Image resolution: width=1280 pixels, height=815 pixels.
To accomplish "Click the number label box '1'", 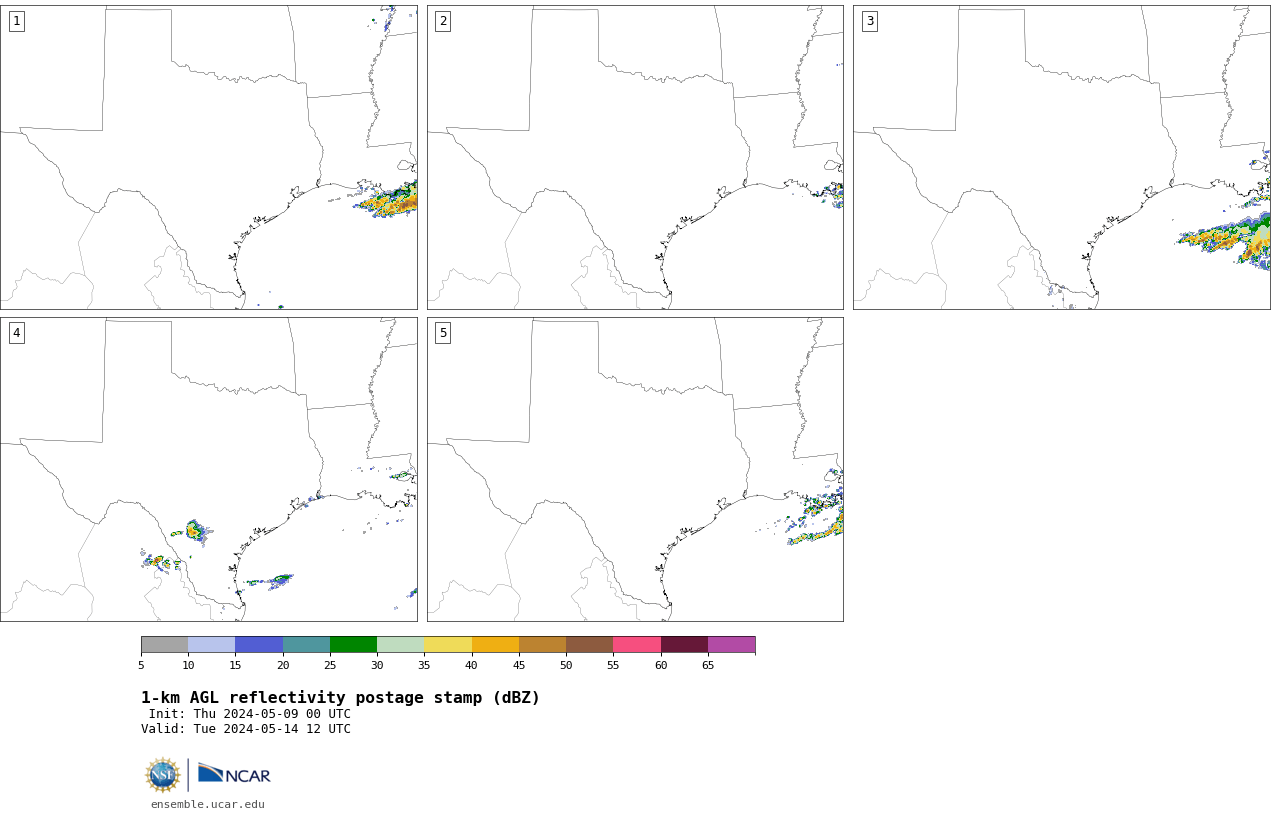I will [x=16, y=21].
